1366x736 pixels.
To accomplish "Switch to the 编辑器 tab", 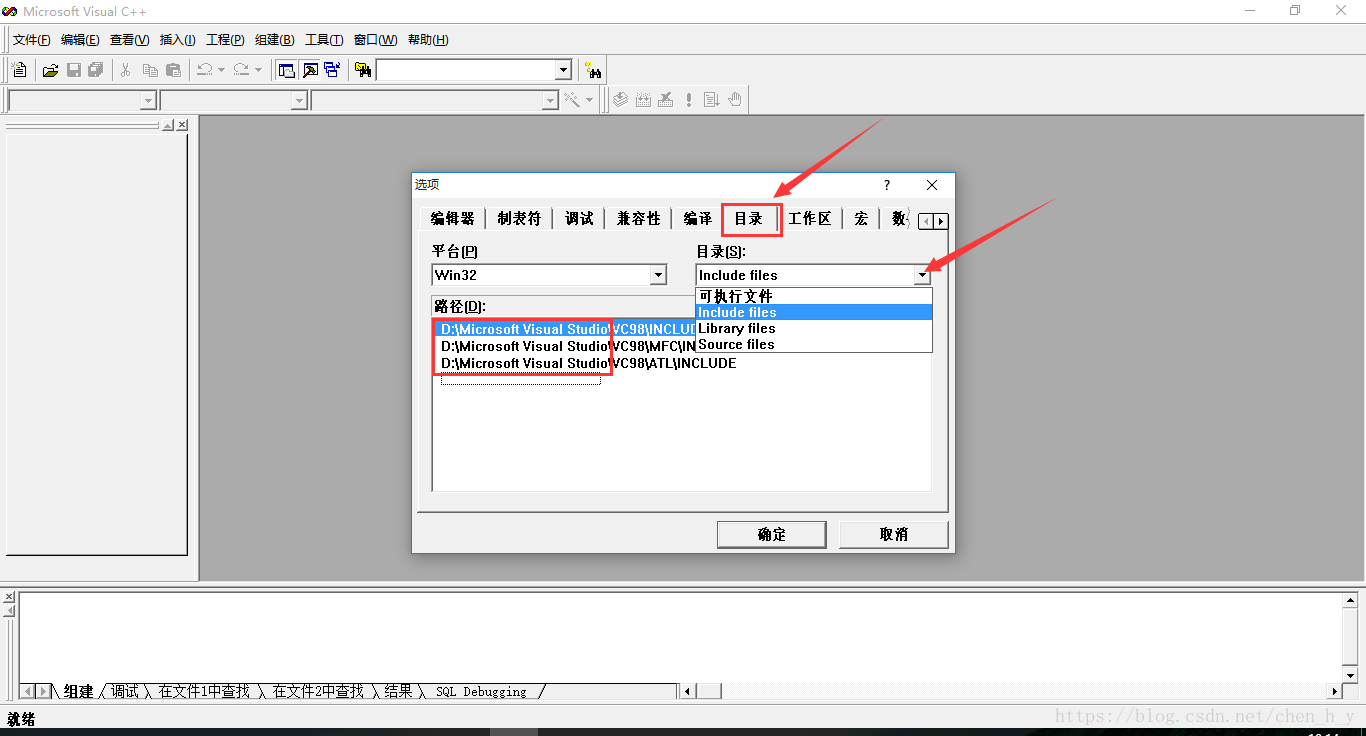I will point(453,218).
